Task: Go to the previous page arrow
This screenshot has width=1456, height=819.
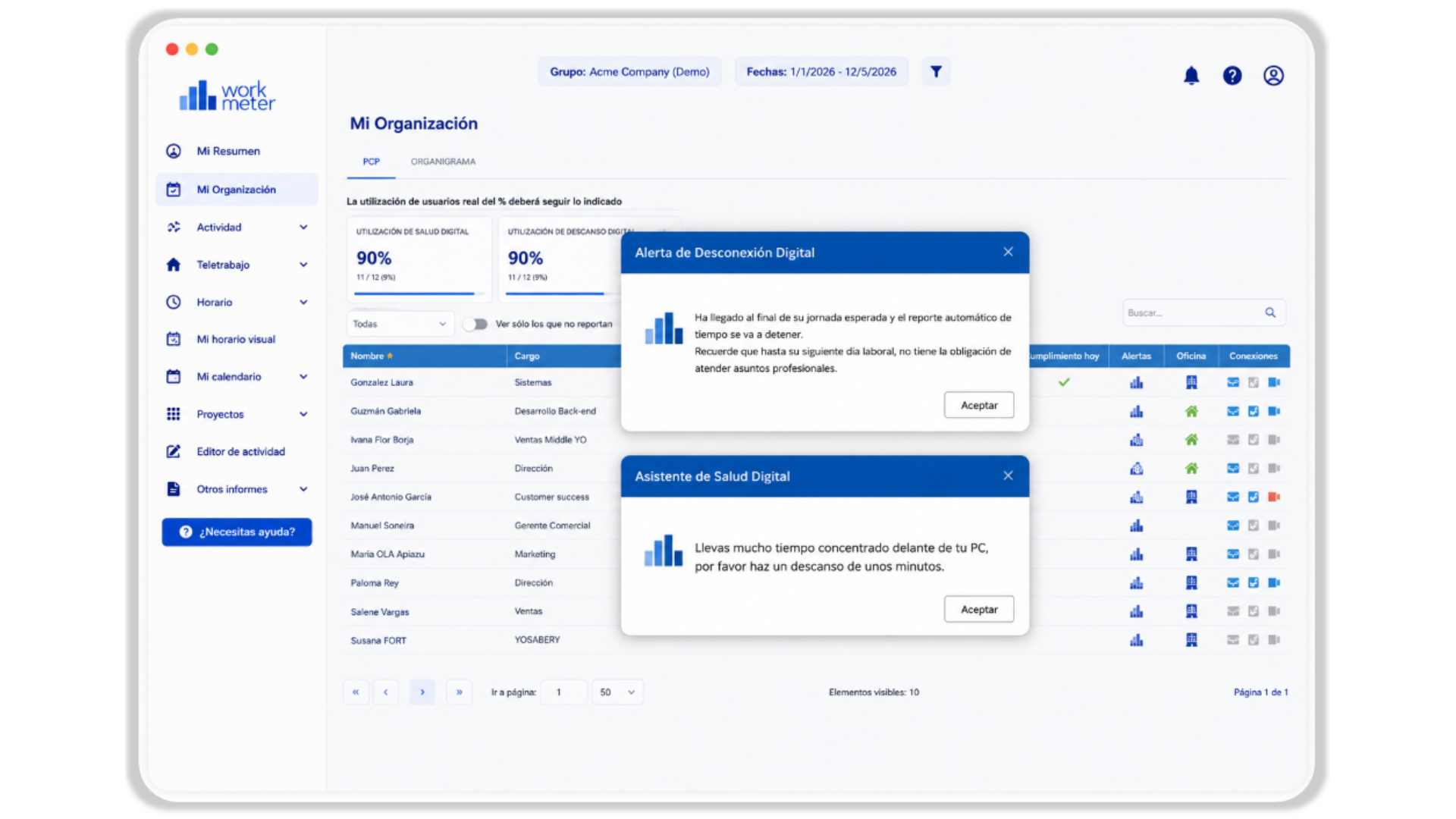Action: point(386,692)
